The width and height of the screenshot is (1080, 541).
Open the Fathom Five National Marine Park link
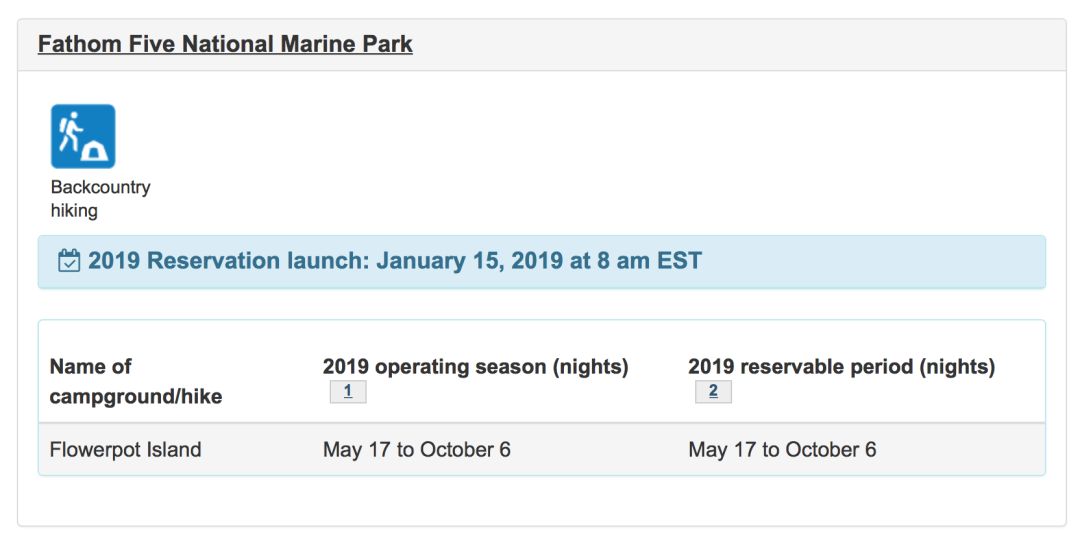225,44
